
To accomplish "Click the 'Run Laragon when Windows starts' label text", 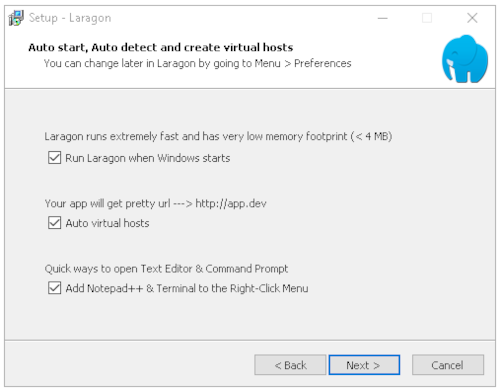I will point(148,158).
